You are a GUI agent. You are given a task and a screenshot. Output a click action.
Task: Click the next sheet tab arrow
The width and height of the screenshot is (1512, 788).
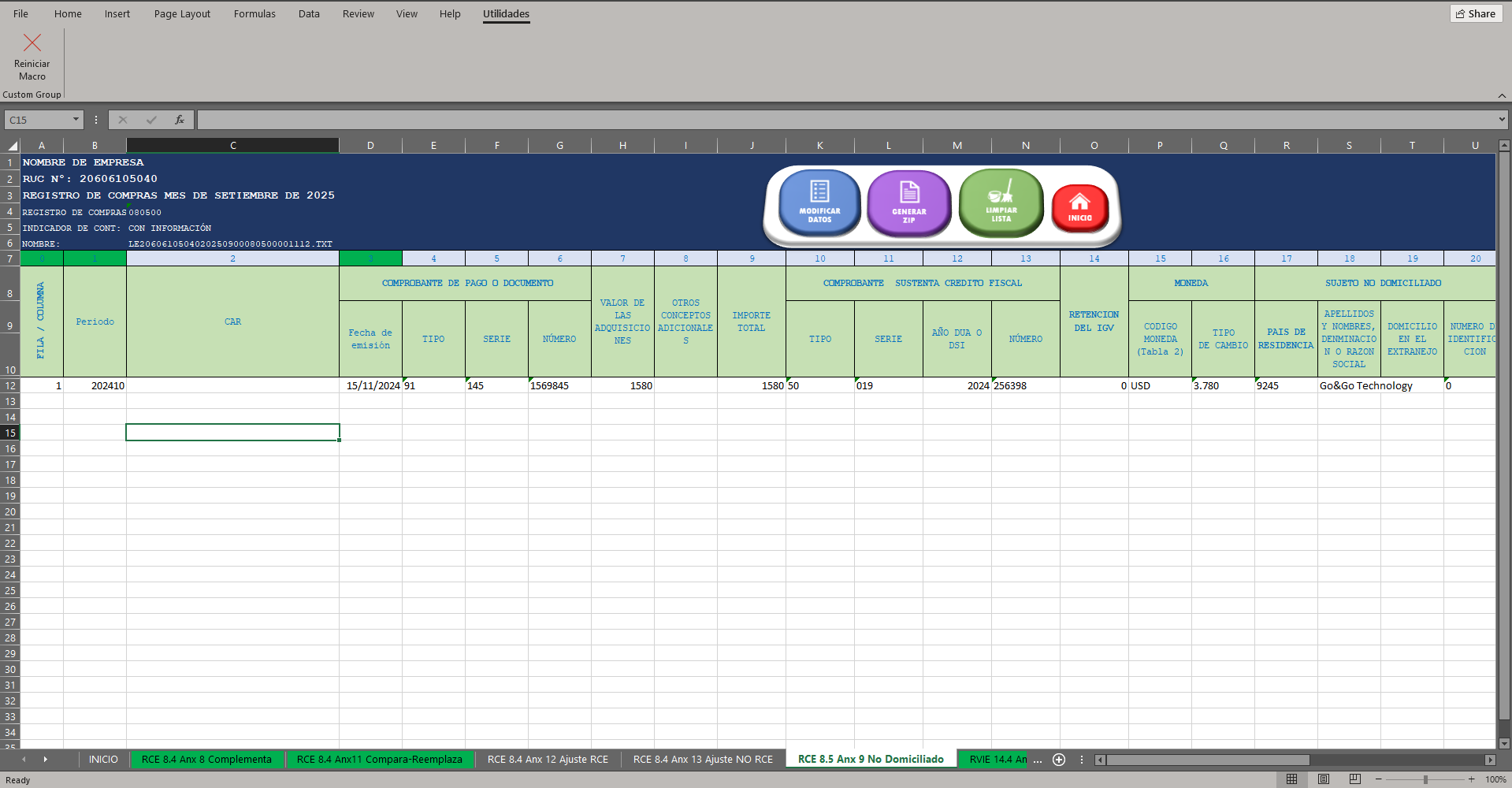point(46,760)
